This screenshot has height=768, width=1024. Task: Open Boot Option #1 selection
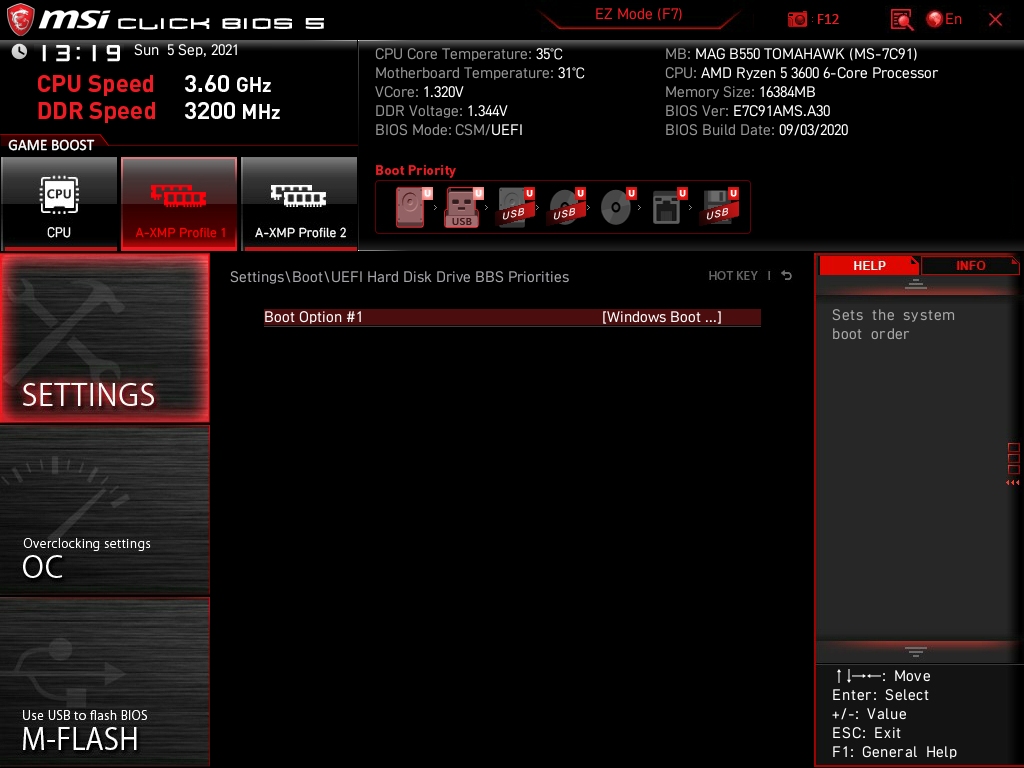coord(512,317)
